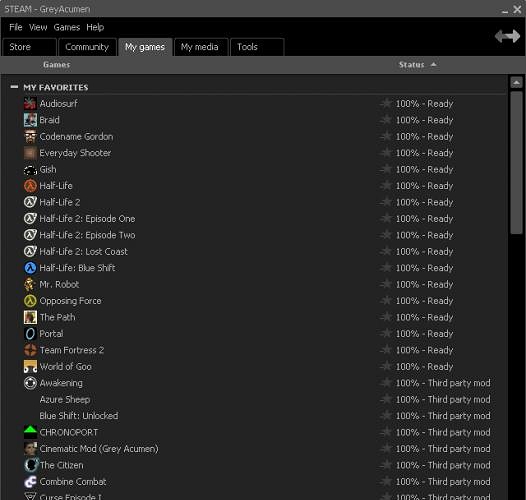
Task: Click the Half-Life 2: Episode Two icon
Action: click(x=30, y=235)
